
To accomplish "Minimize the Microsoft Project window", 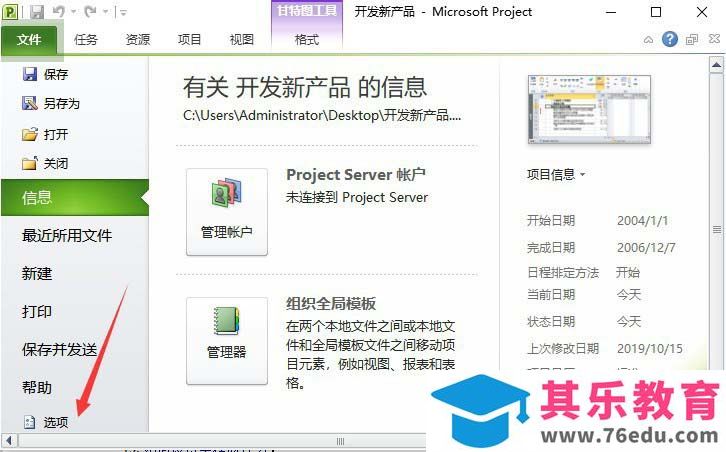I will pyautogui.click(x=611, y=12).
